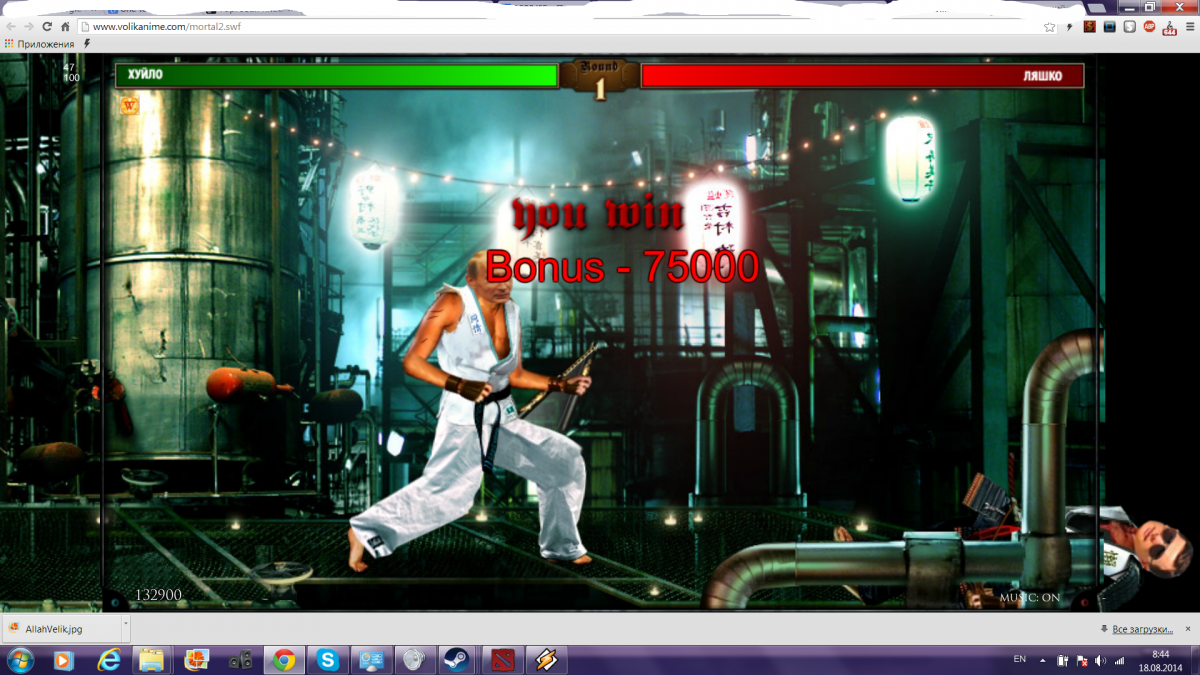Image resolution: width=1200 pixels, height=675 pixels.
Task: Open Internet Explorer from the taskbar
Action: pyautogui.click(x=108, y=660)
